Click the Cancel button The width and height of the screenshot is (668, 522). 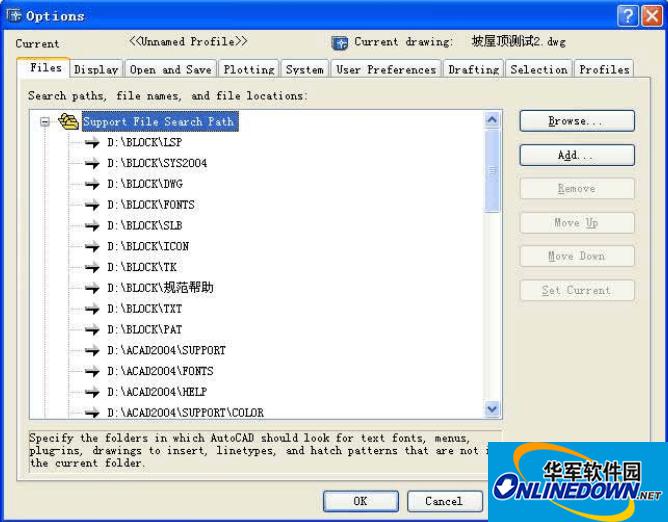pyautogui.click(x=444, y=501)
